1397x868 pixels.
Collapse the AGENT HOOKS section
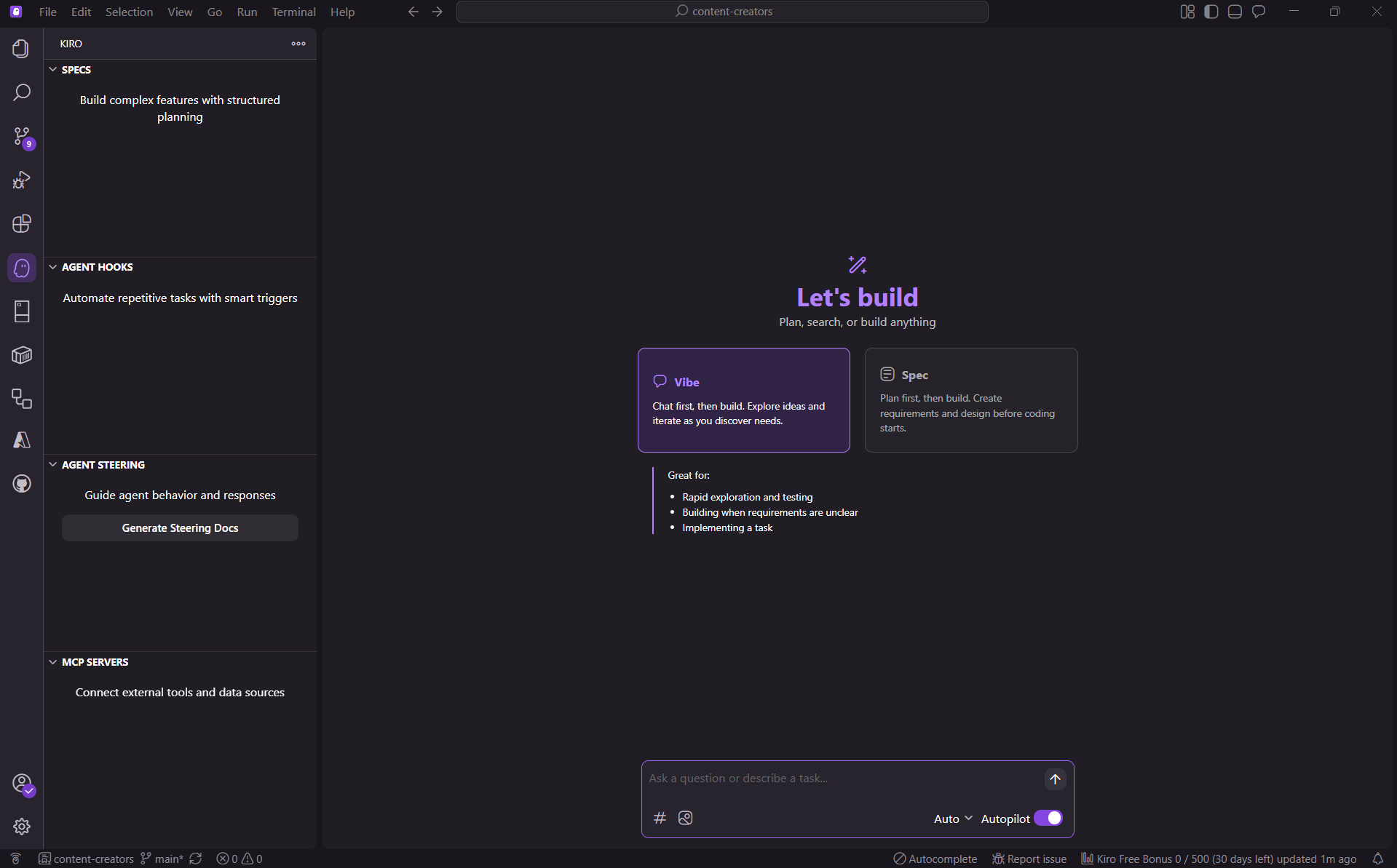97,267
